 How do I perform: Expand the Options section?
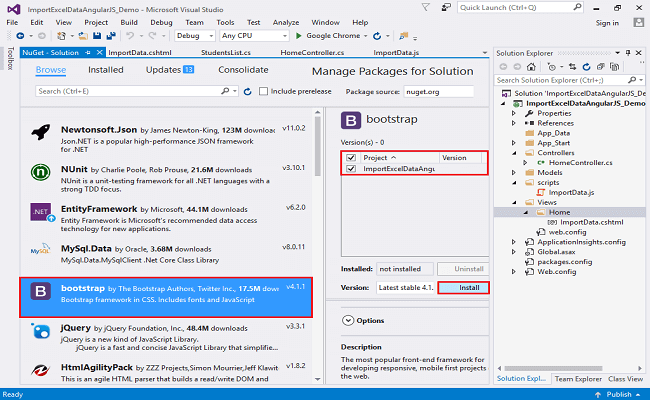[x=348, y=320]
